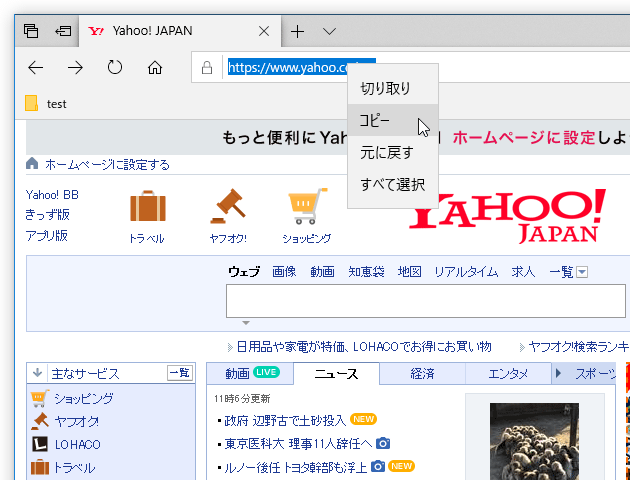Go forward with the forward arrow
Screen dimensions: 630x480
[x=75, y=67]
